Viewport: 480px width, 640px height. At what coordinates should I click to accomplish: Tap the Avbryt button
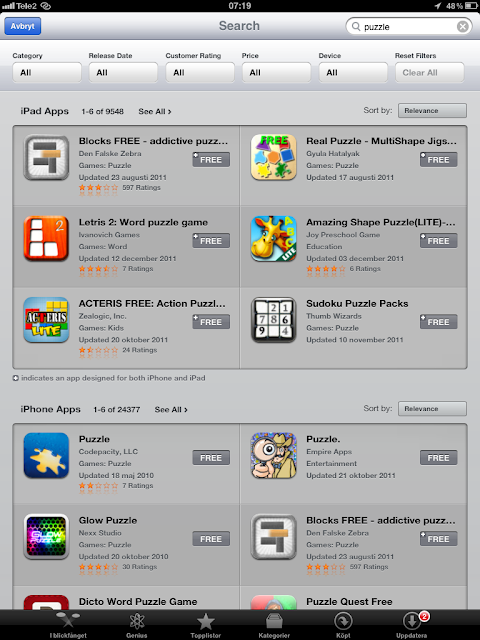[x=22, y=26]
